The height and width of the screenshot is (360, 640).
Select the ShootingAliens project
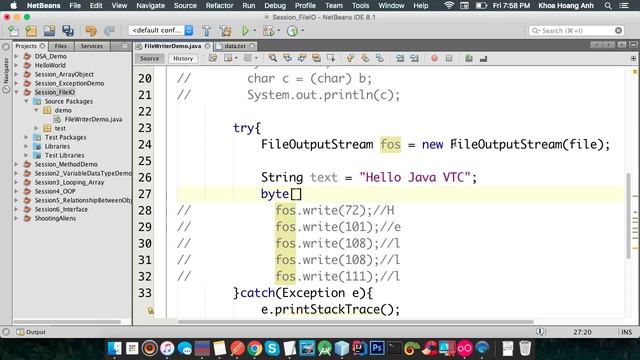pos(55,218)
